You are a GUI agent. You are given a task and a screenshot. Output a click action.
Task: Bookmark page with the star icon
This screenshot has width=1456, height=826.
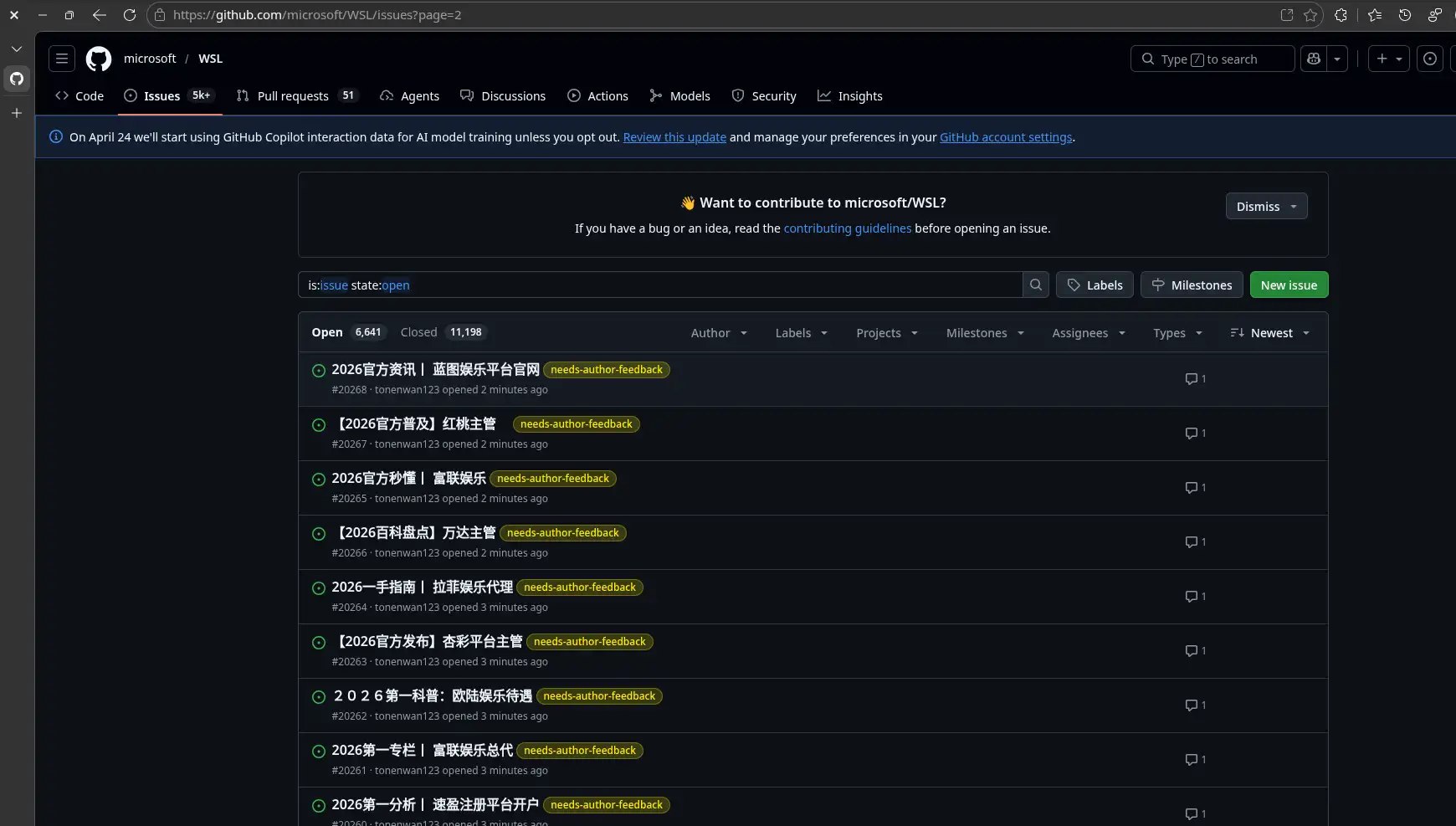(x=1310, y=15)
